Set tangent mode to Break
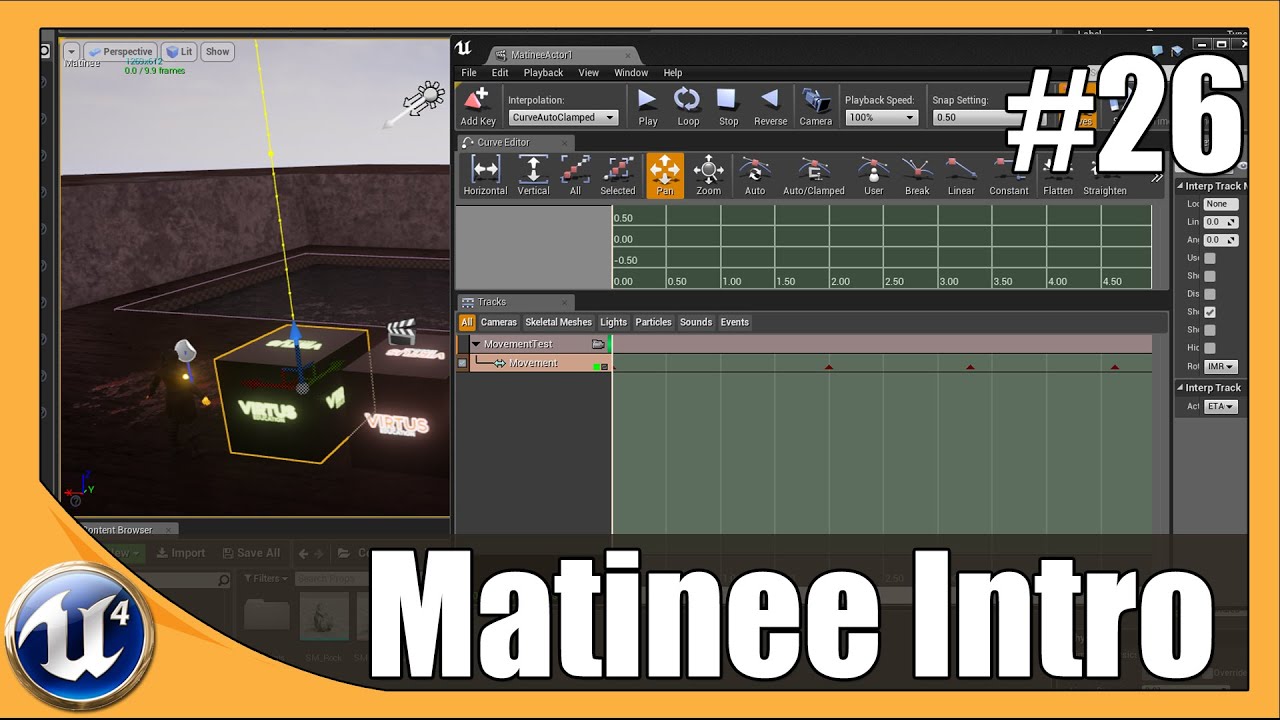The height and width of the screenshot is (720, 1280). (x=917, y=176)
